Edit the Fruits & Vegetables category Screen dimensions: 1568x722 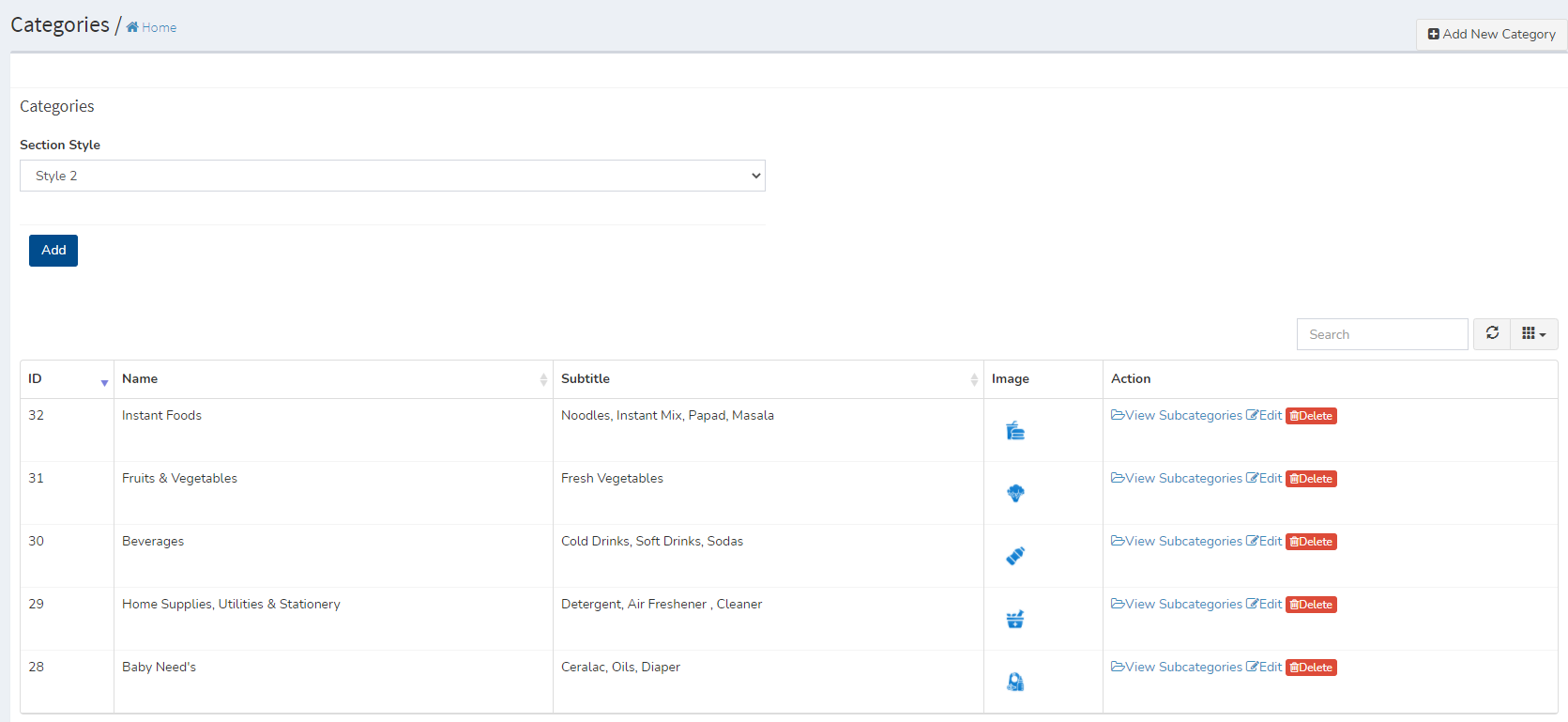pyautogui.click(x=1264, y=479)
